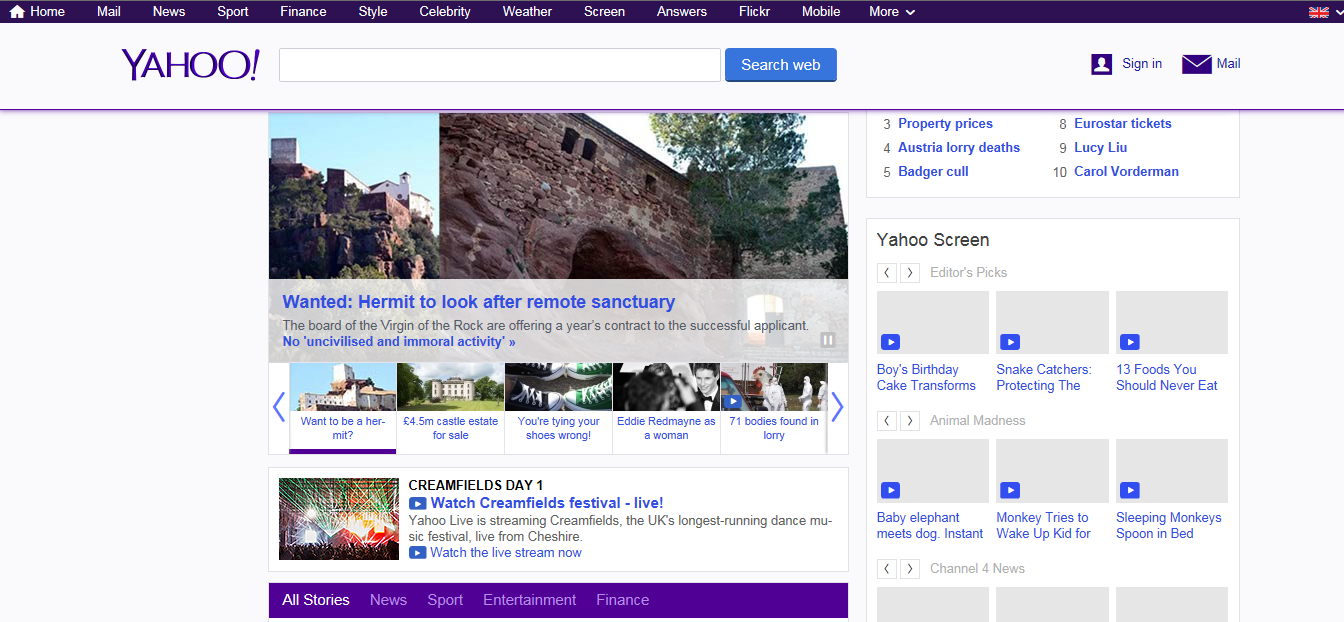Viewport: 1344px width, 622px height.
Task: Open Wanted: Hermit headline link
Action: pos(479,302)
